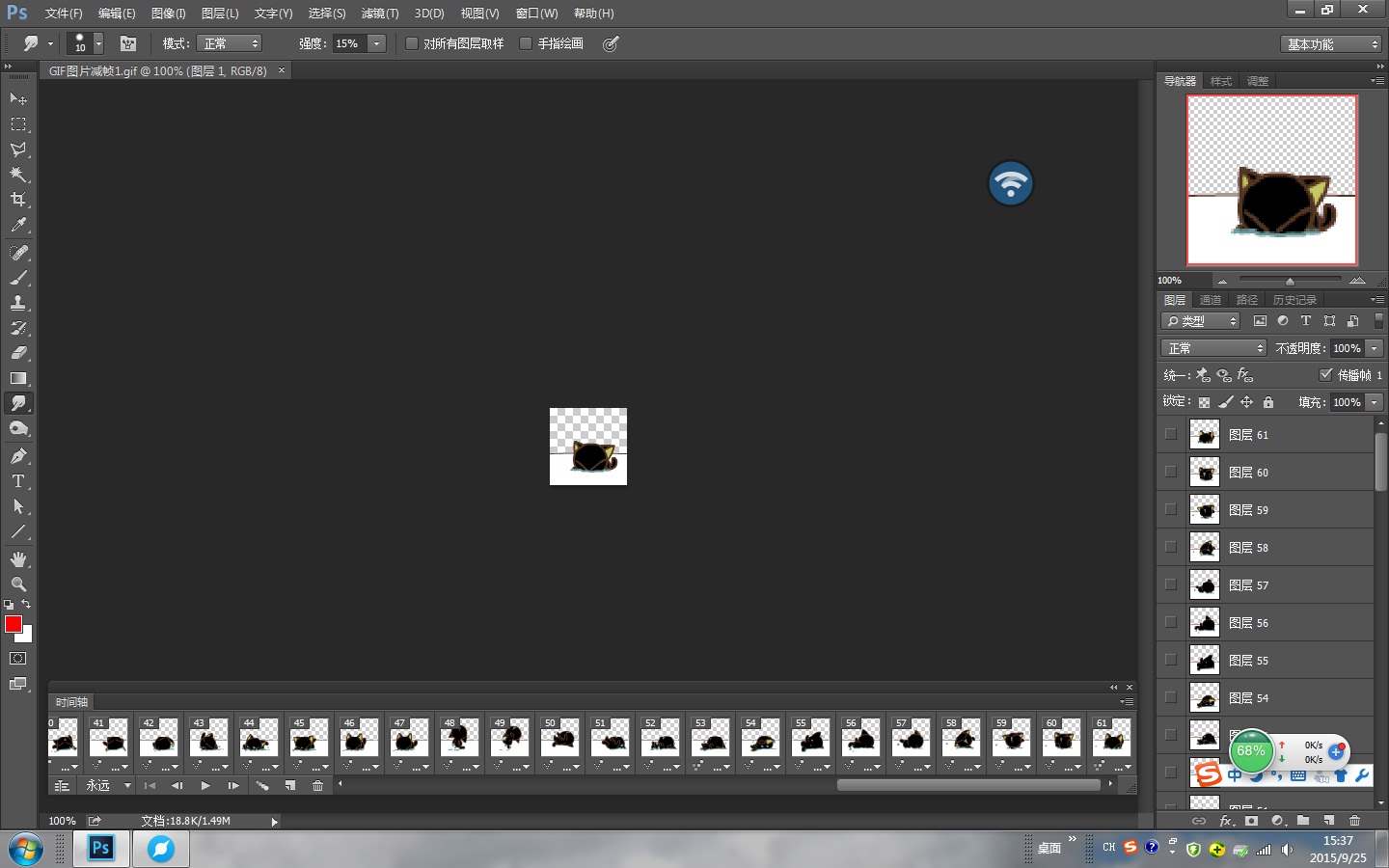1389x868 pixels.
Task: Click the lock all icon in Layers panel
Action: coord(1268,402)
